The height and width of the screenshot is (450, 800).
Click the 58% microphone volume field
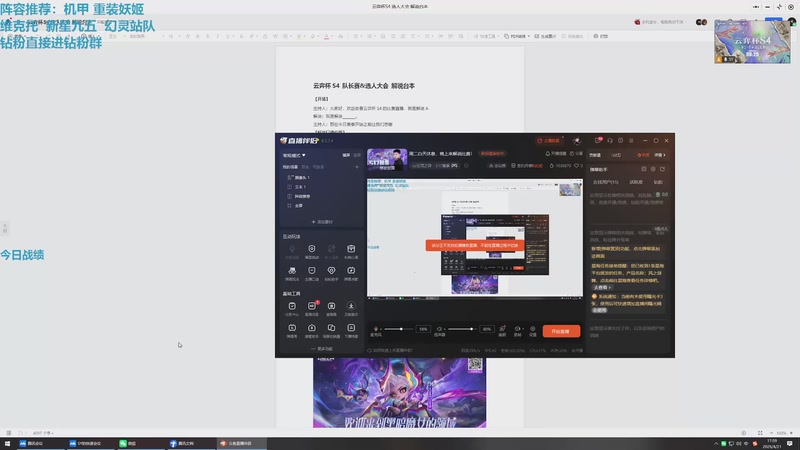tap(423, 329)
